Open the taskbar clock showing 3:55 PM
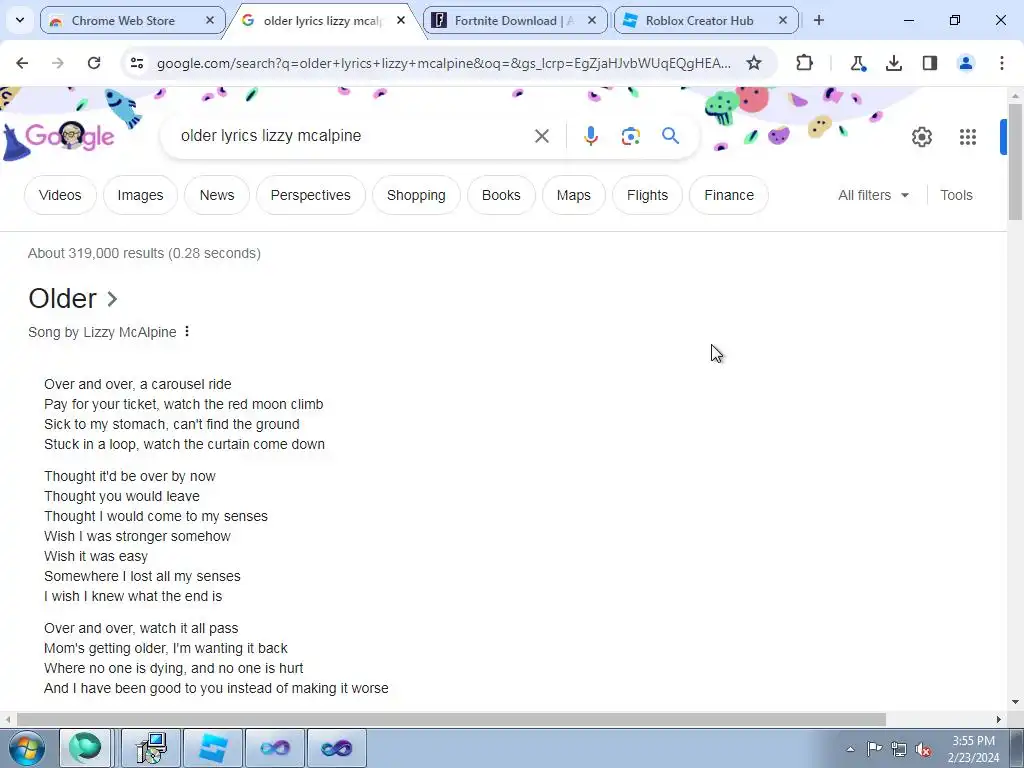Image resolution: width=1024 pixels, height=768 pixels. click(973, 749)
